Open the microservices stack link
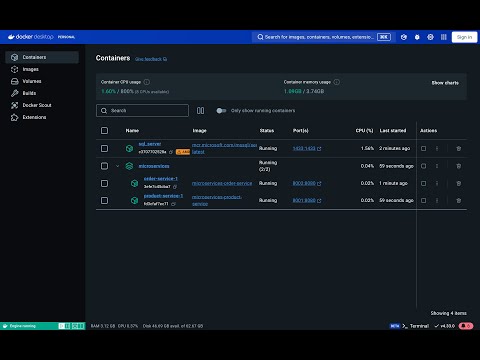480x360 pixels. (x=154, y=166)
